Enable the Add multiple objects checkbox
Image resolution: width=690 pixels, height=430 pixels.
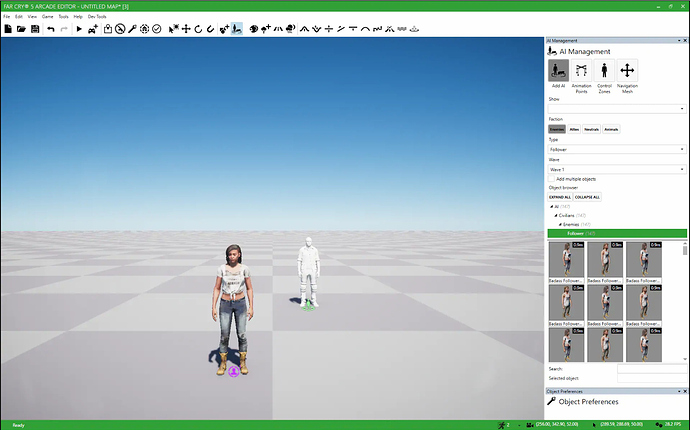(551, 179)
